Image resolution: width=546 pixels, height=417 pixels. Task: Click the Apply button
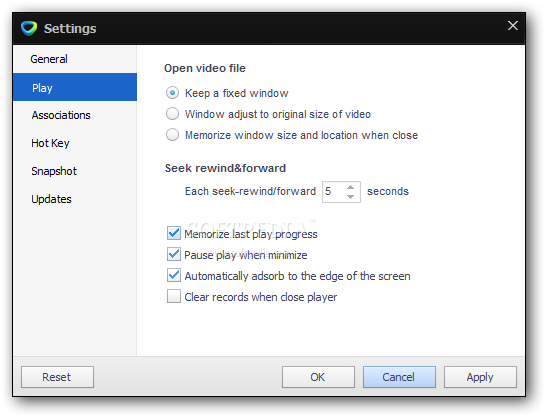tap(480, 377)
